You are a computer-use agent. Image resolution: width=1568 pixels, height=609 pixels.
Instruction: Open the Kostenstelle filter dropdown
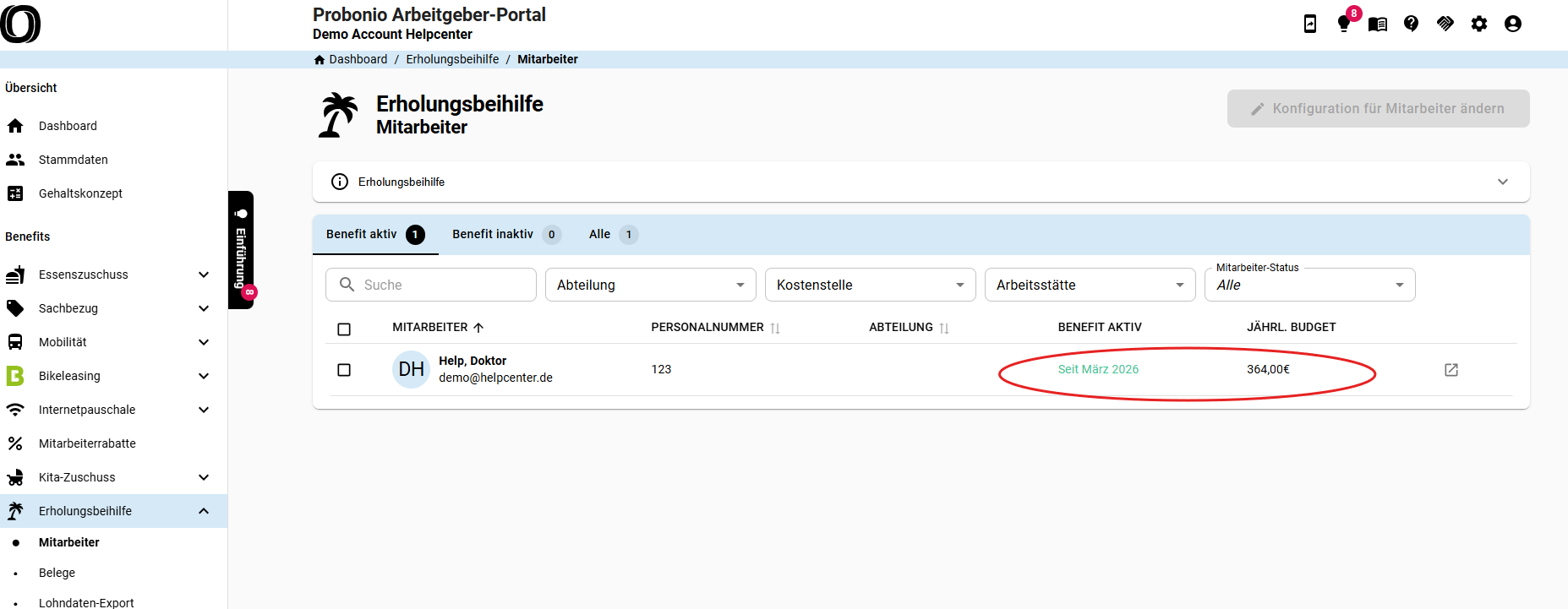coord(871,285)
